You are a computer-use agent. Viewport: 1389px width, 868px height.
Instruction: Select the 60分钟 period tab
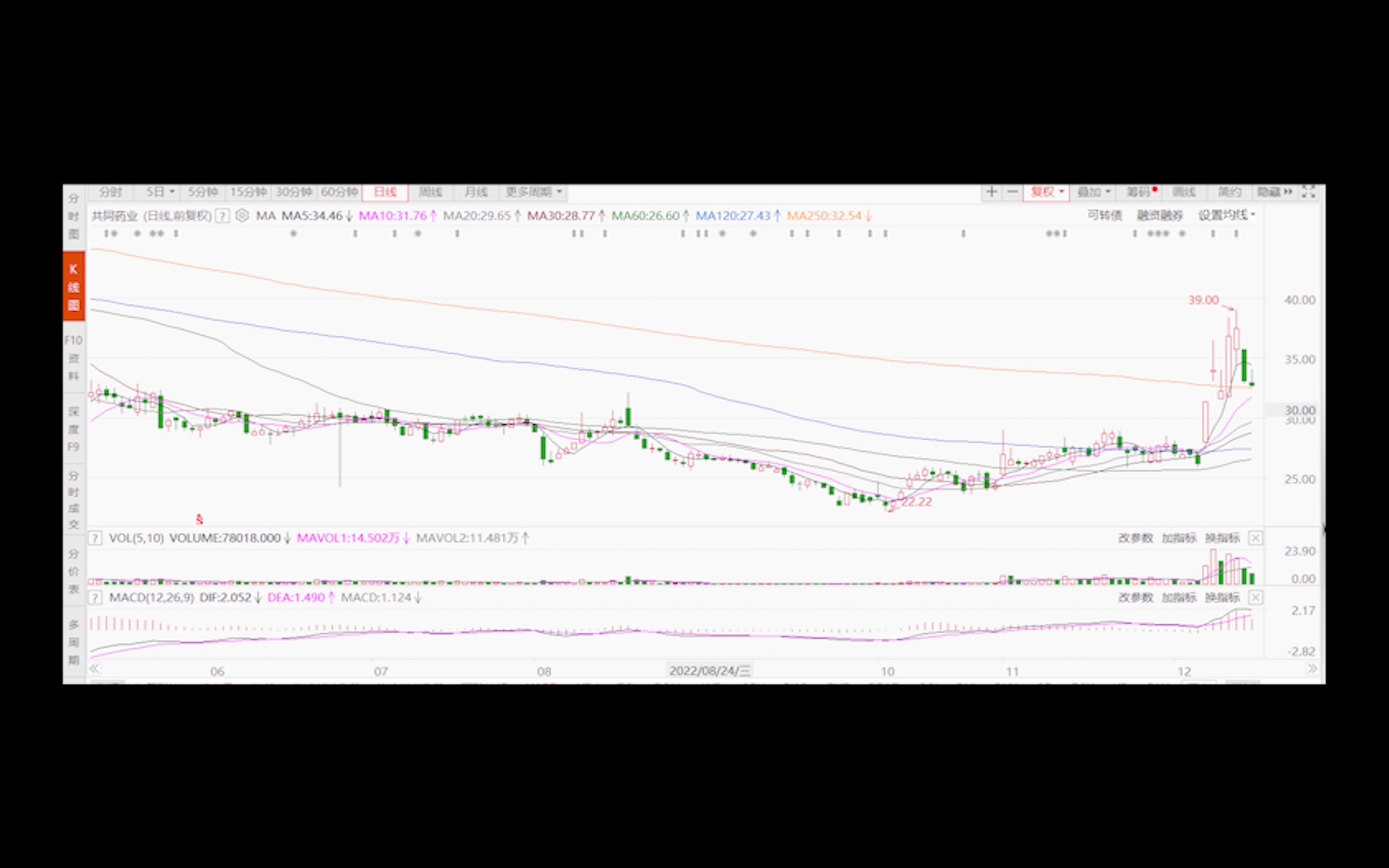pos(339,192)
